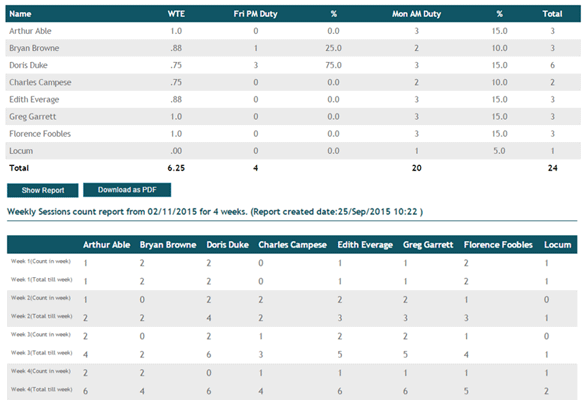The image size is (585, 400).
Task: Click the Mon AM Duty column header
Action: (x=416, y=14)
